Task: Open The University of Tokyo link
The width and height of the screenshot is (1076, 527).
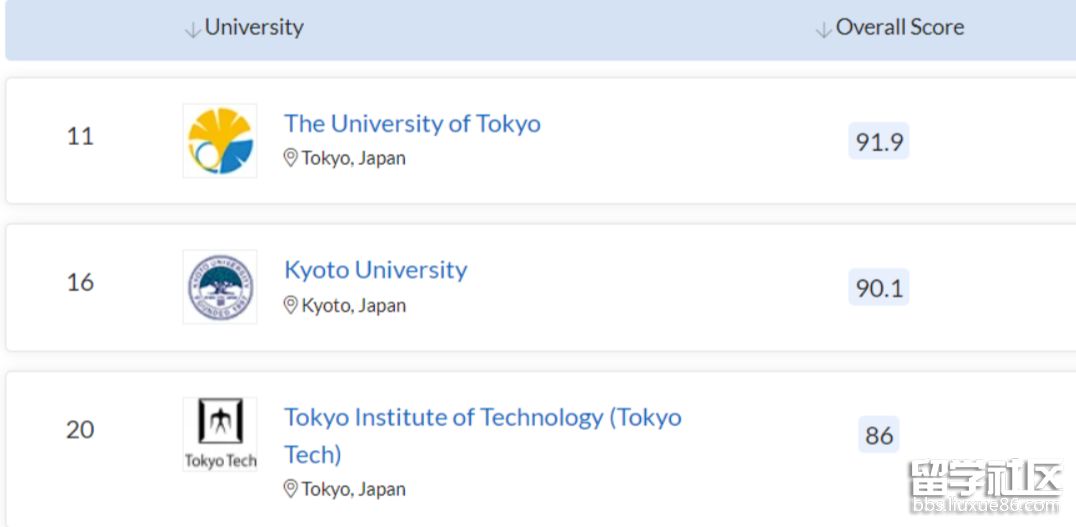Action: coord(412,124)
